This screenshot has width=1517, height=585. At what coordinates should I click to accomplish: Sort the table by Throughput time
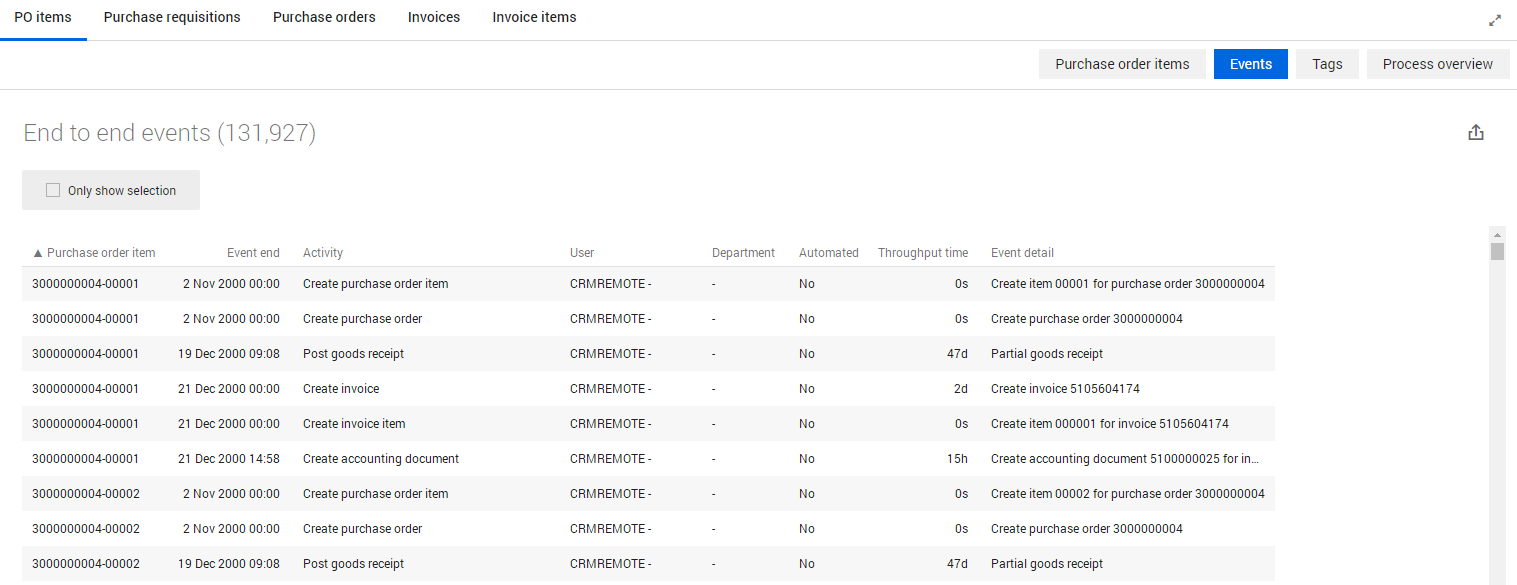pyautogui.click(x=922, y=253)
